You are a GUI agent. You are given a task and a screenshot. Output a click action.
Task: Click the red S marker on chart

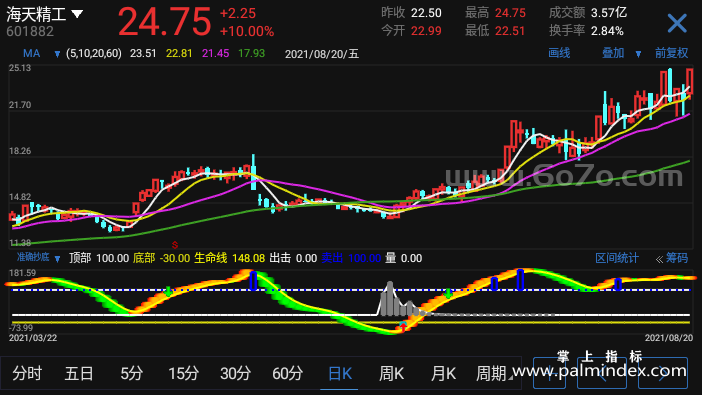(175, 245)
